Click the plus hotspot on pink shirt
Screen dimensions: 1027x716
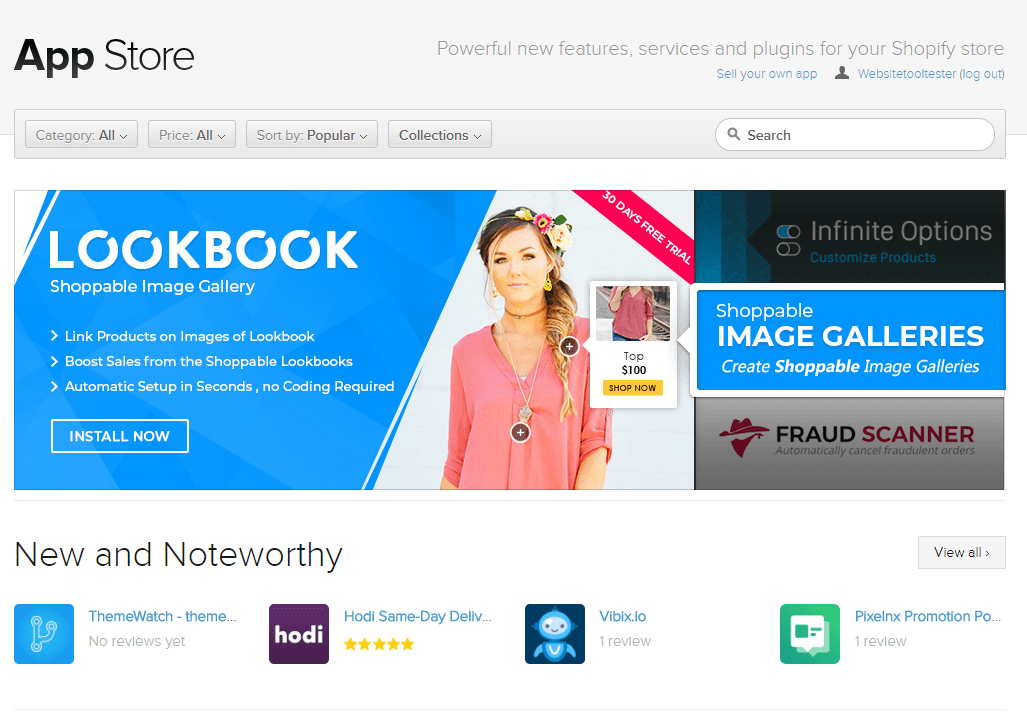[520, 432]
